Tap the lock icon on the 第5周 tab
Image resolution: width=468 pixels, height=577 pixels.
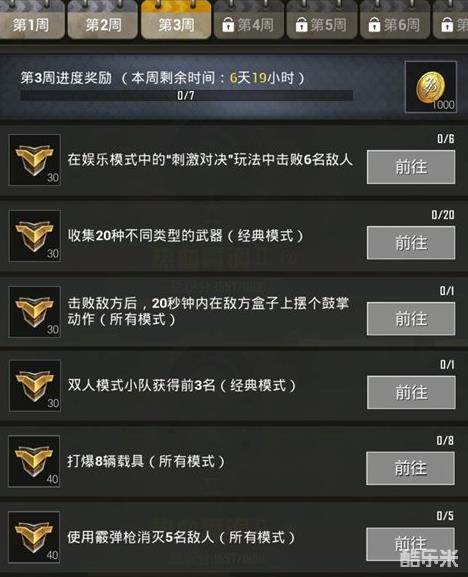pyautogui.click(x=301, y=25)
